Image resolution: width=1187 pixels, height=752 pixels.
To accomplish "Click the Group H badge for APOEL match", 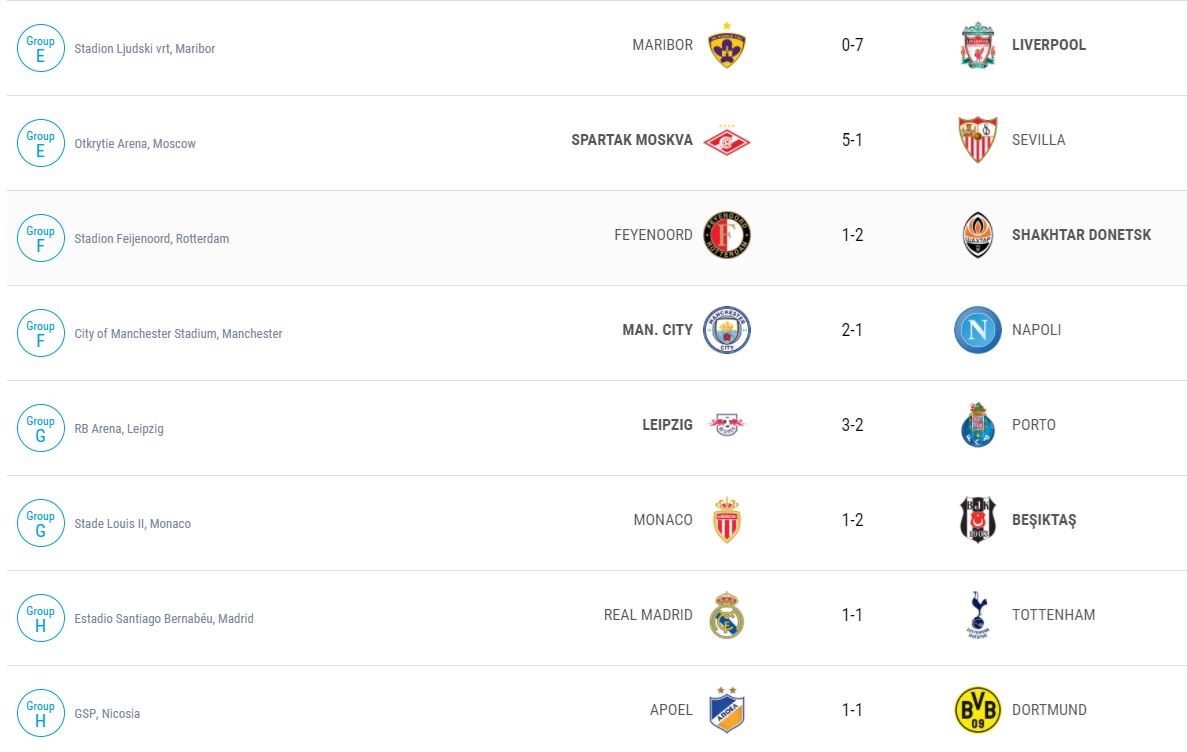I will 41,713.
